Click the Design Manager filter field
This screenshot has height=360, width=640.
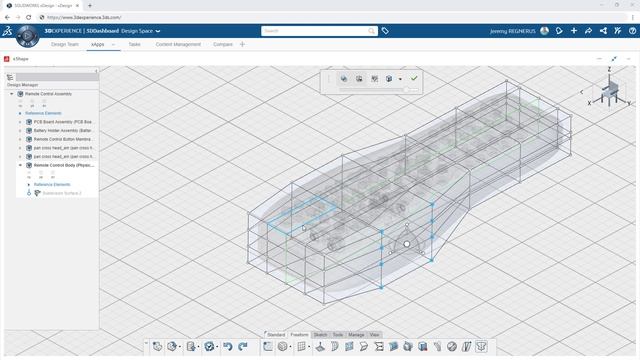[x=57, y=77]
